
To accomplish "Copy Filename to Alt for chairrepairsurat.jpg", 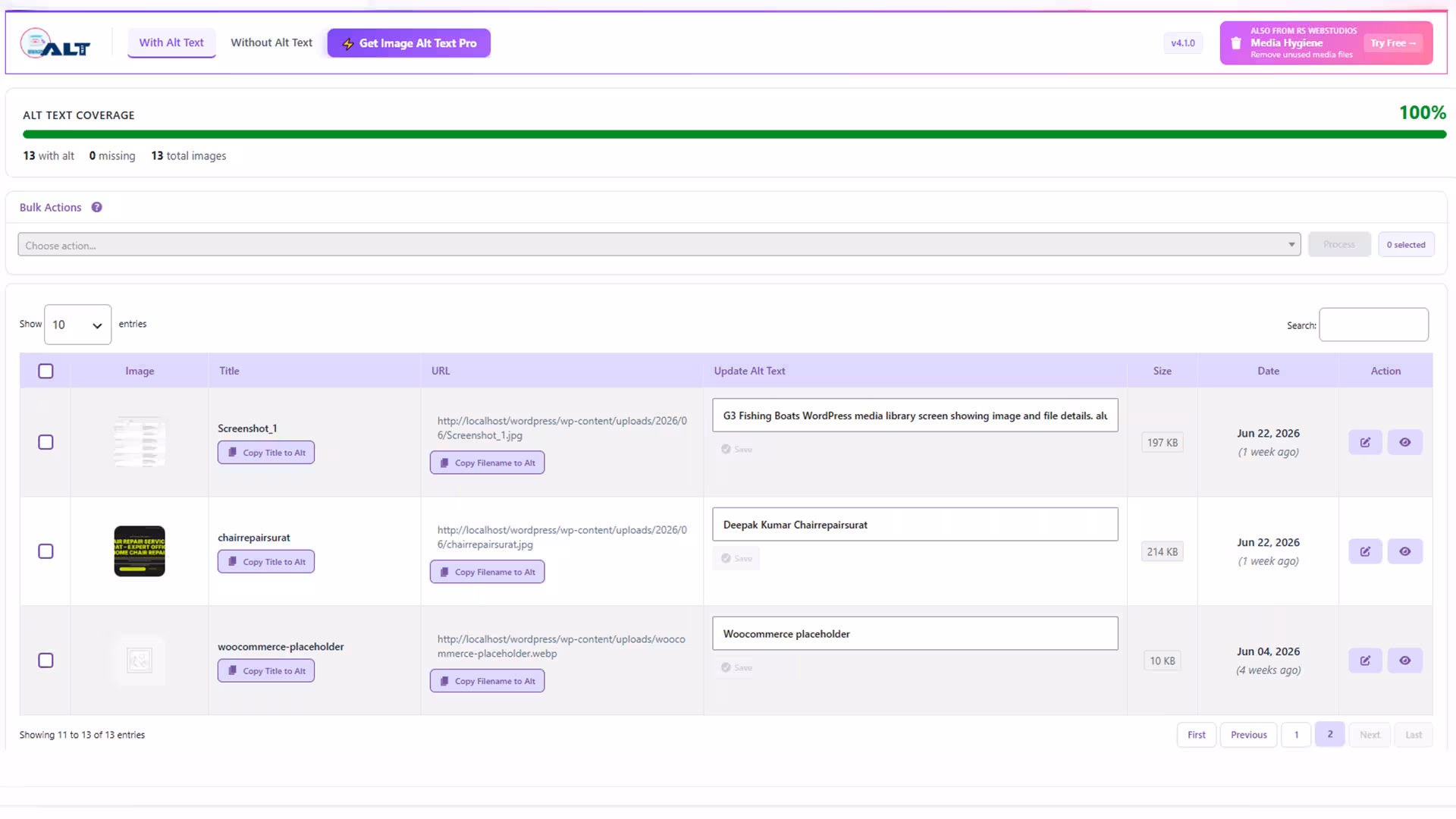I will click(x=487, y=572).
